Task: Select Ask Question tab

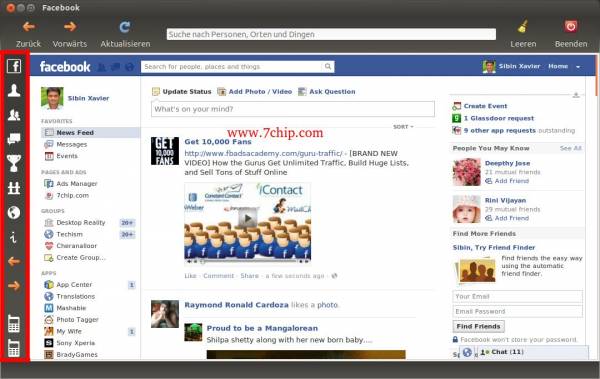Action: (x=327, y=91)
